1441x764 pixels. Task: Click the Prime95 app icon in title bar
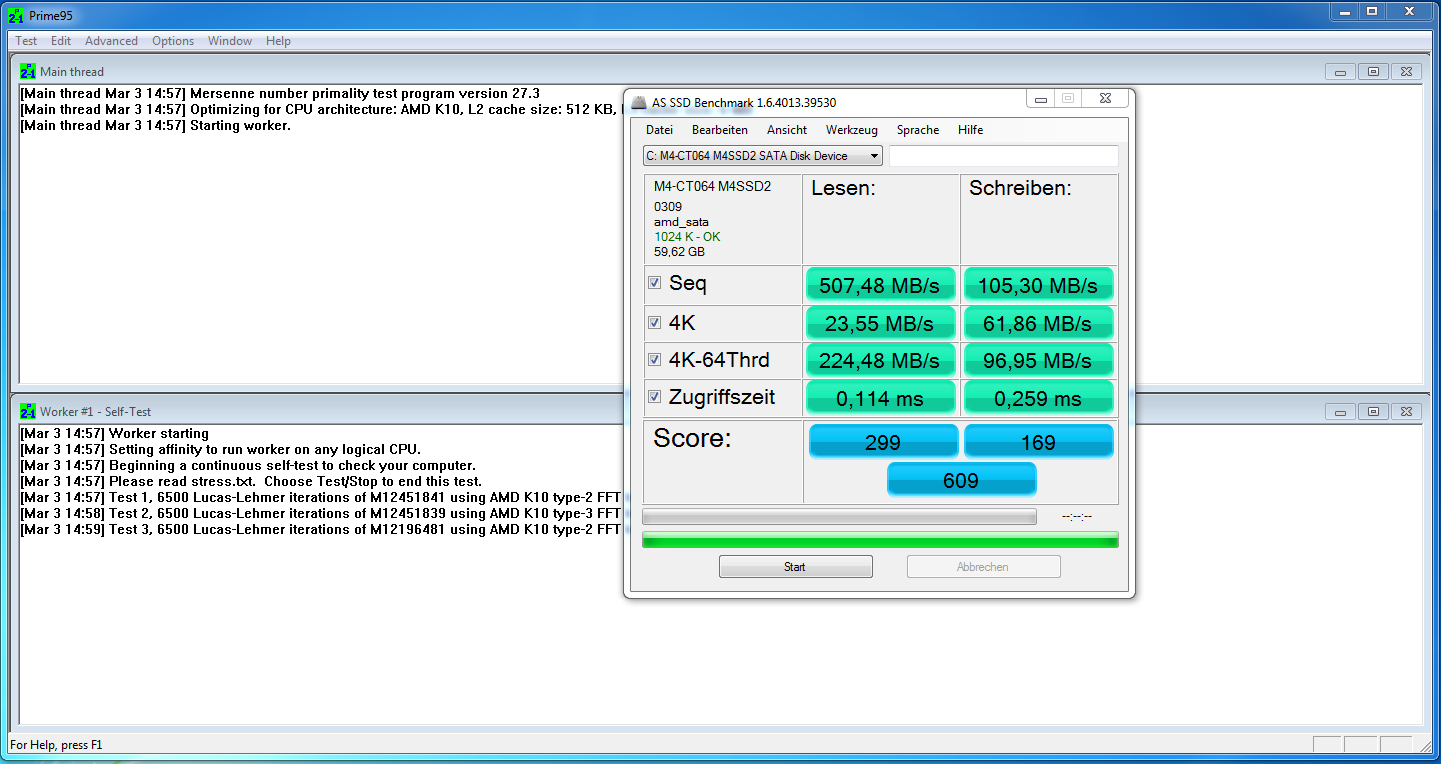pyautogui.click(x=17, y=15)
